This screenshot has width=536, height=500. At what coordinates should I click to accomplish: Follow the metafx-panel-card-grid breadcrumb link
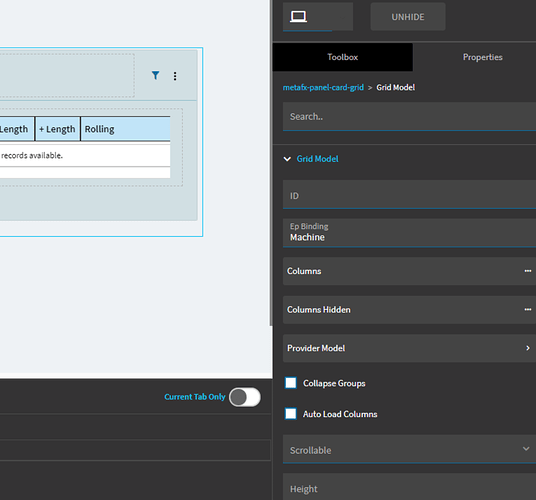tap(323, 87)
